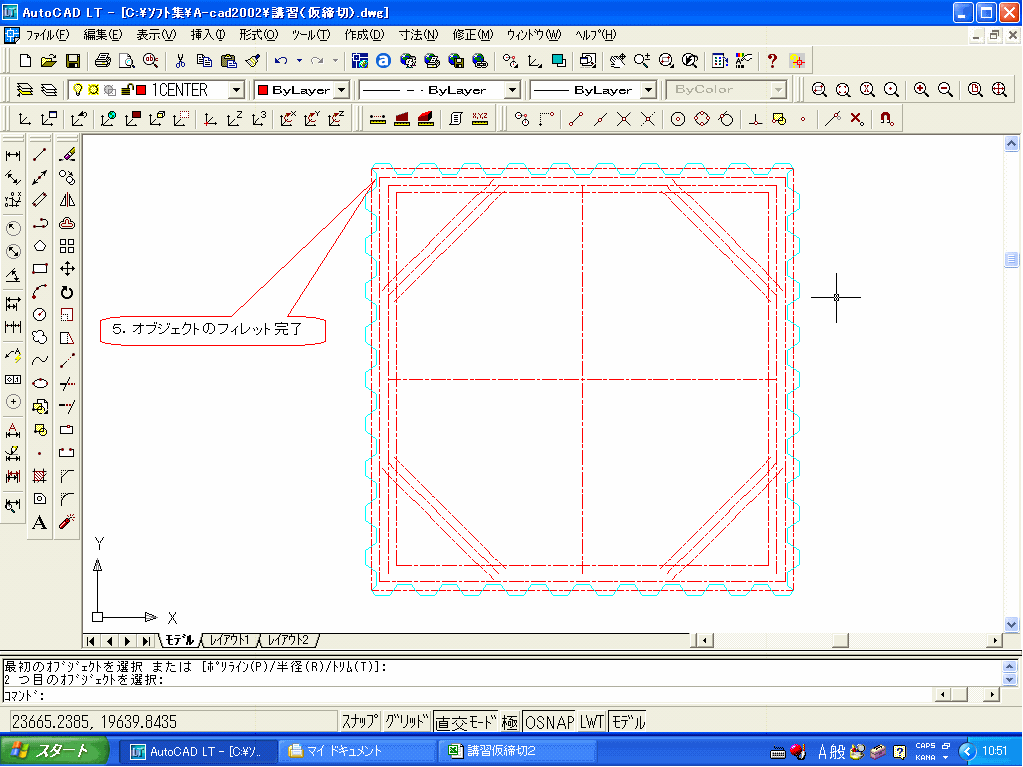This screenshot has height=767, width=1023.
Task: Click the Match Properties brush icon
Action: 253,61
